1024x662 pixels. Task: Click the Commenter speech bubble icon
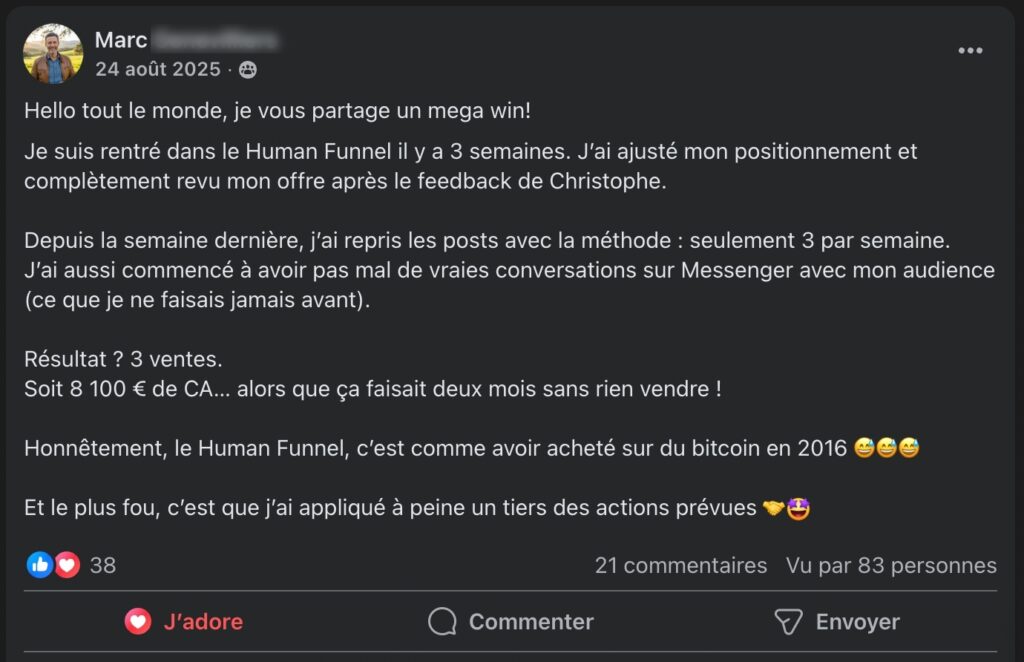coord(442,622)
